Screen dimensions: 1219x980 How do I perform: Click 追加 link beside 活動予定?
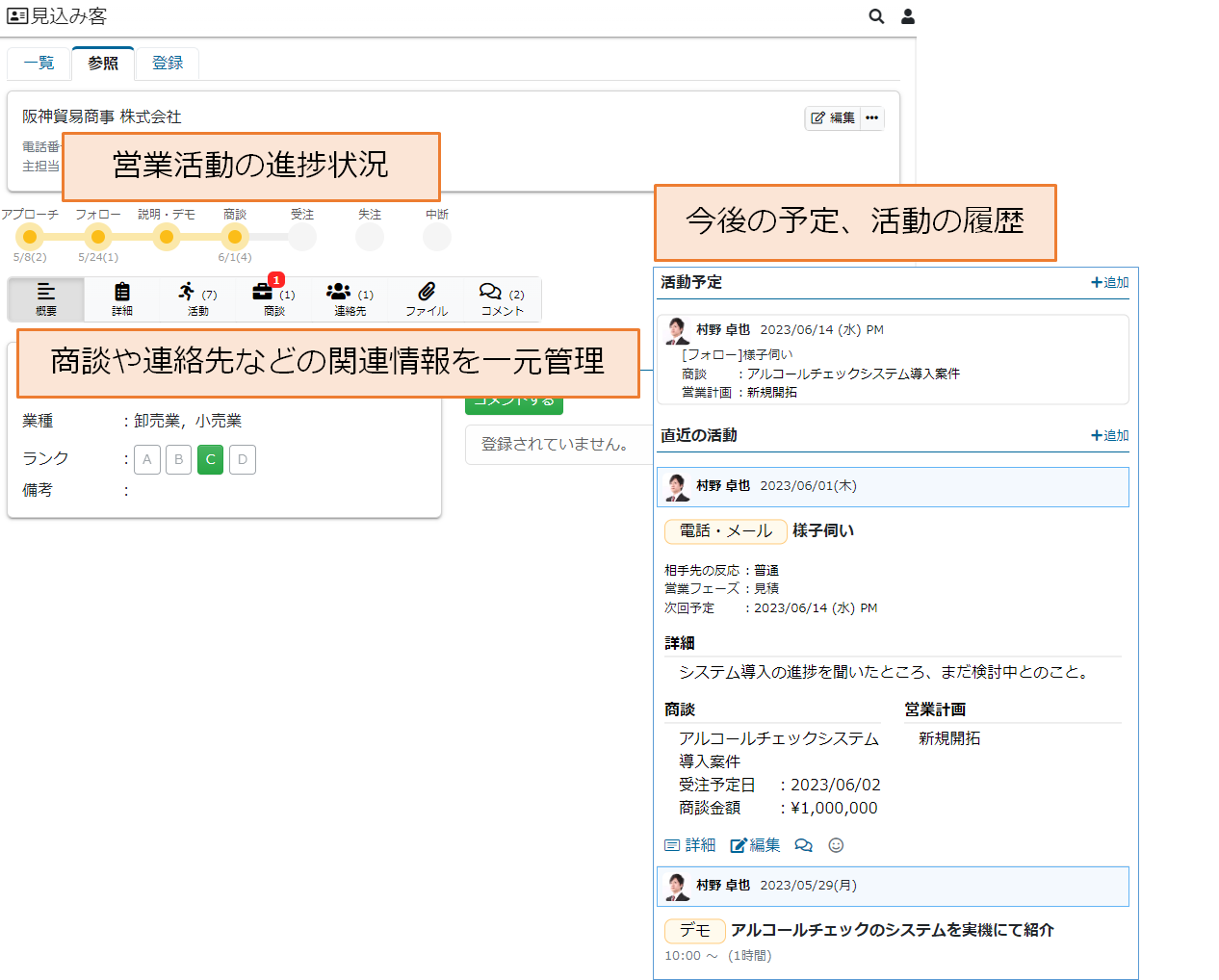coord(1109,282)
